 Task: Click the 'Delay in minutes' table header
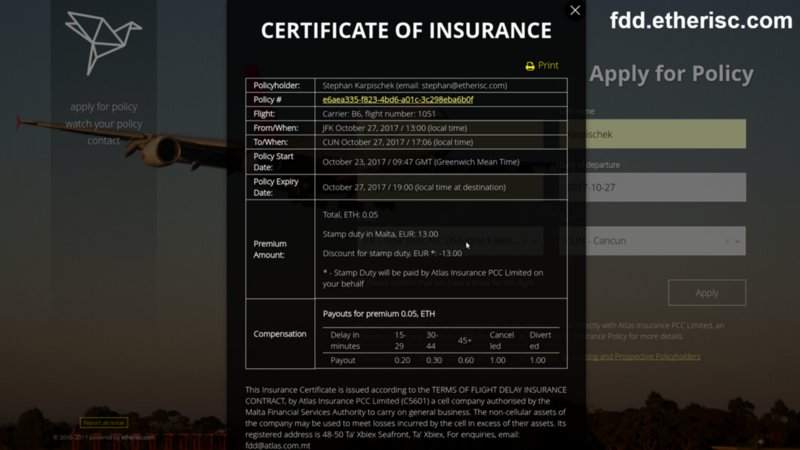345,340
